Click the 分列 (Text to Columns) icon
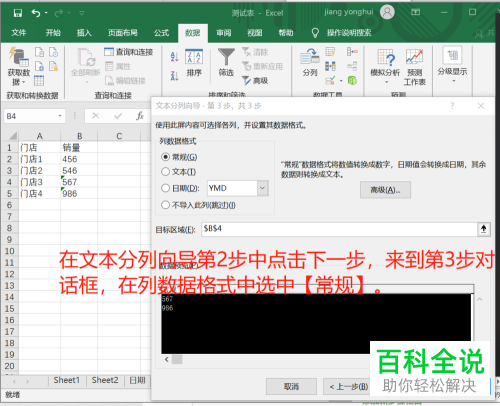The height and width of the screenshot is (406, 500). coord(310,57)
